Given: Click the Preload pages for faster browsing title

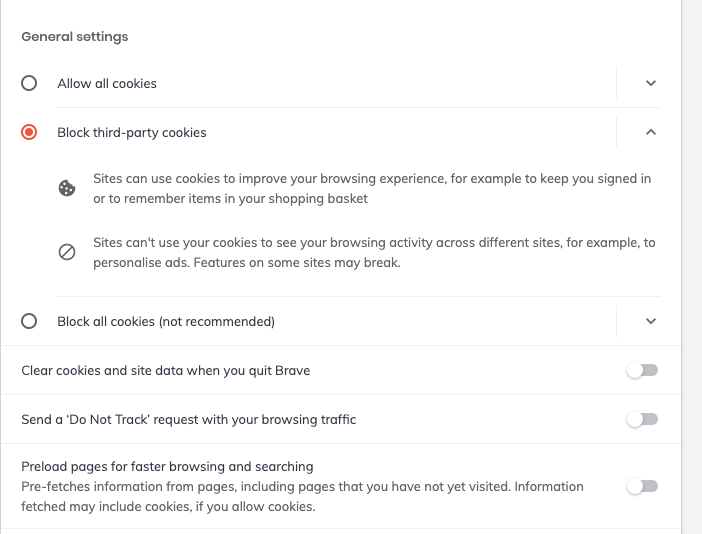Looking at the screenshot, I should 168,466.
